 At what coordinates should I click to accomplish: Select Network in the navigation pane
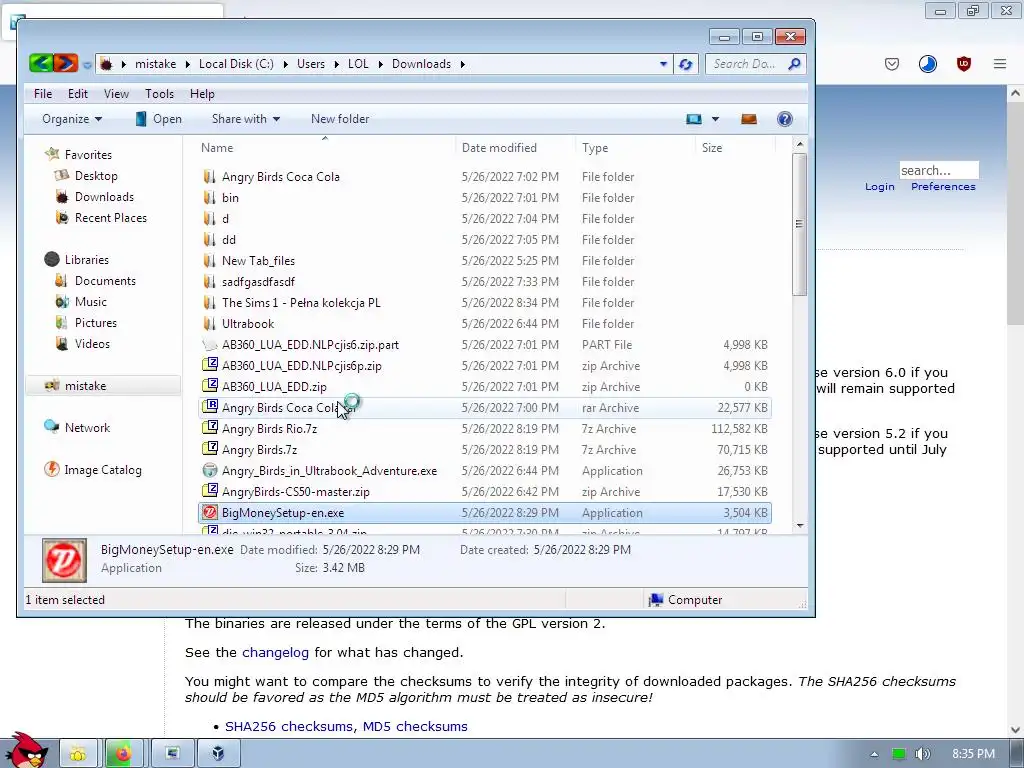(87, 428)
